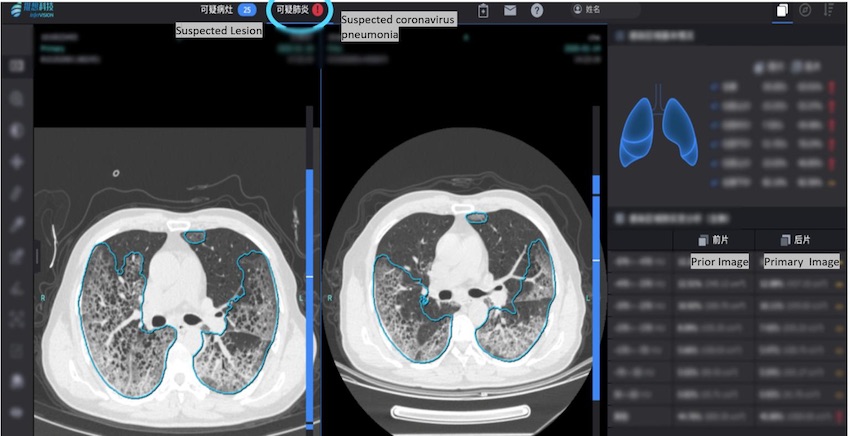Image resolution: width=850 pixels, height=436 pixels.
Task: Open help via the question mark icon
Action: tap(537, 10)
